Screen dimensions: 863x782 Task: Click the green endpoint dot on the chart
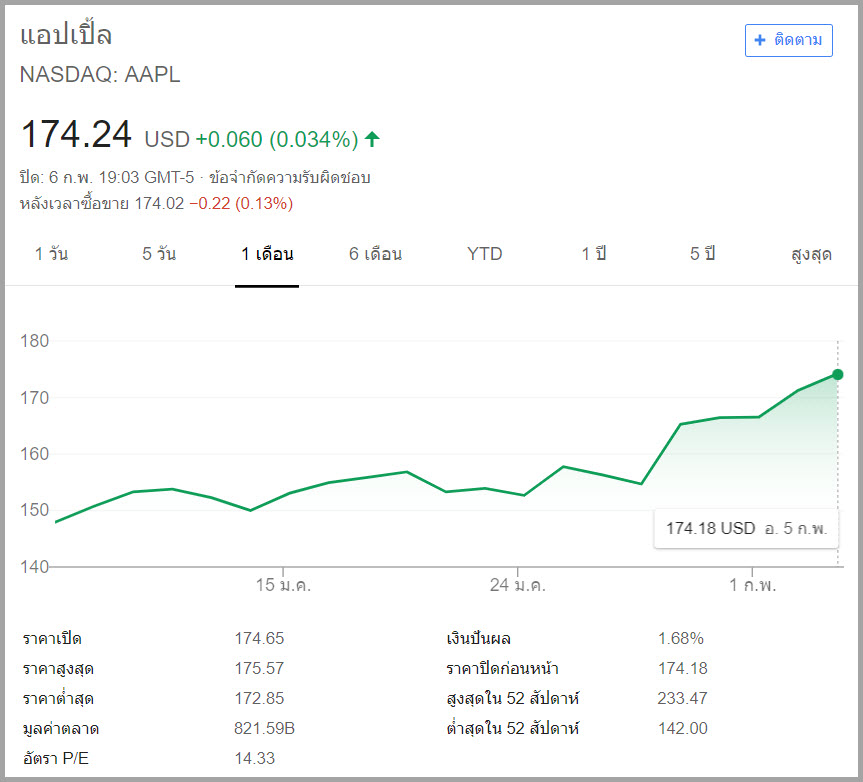[837, 375]
